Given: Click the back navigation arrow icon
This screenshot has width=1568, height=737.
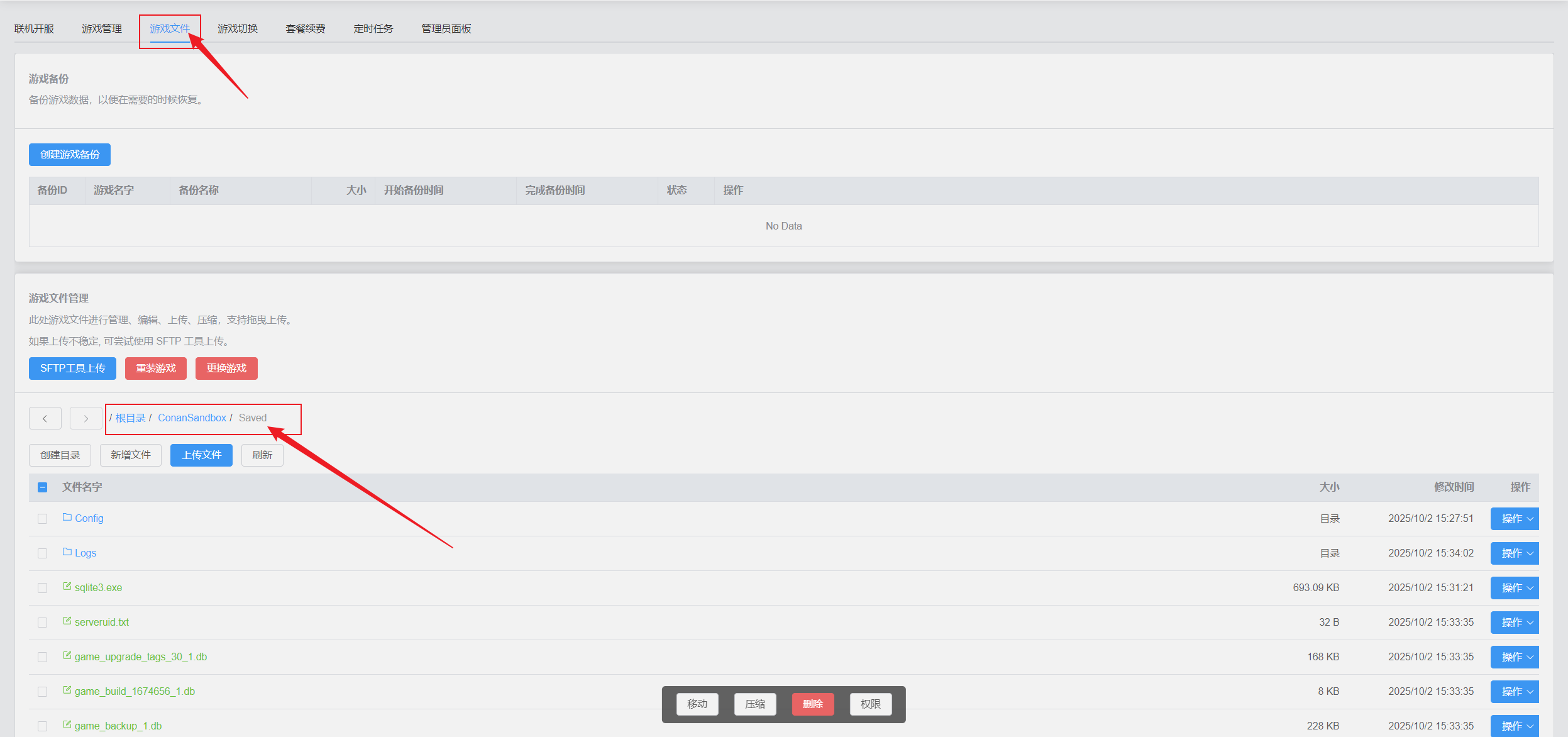Looking at the screenshot, I should tap(45, 418).
